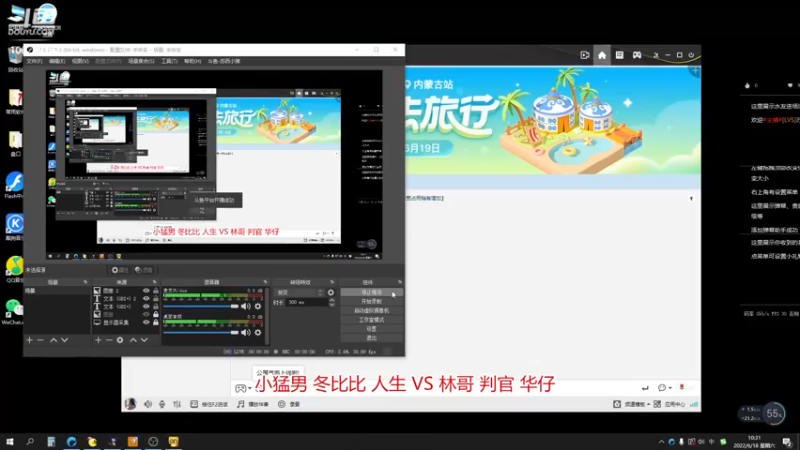Open the scene transition type dropdown
Screen dimensions: 800x450
tap(299, 293)
